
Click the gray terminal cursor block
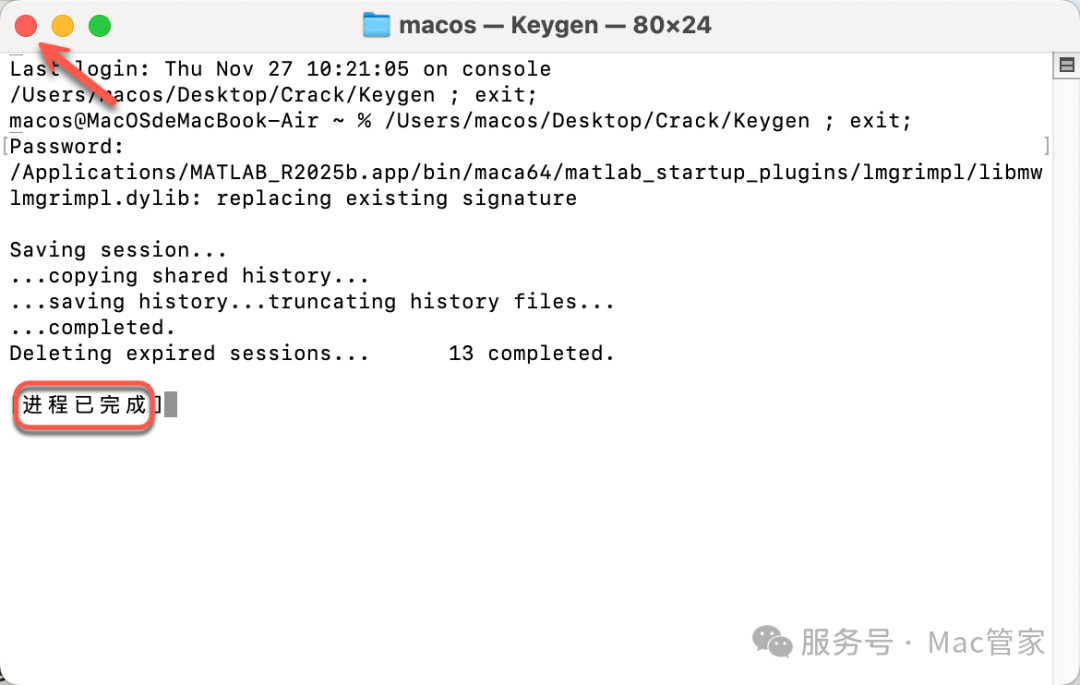(171, 405)
